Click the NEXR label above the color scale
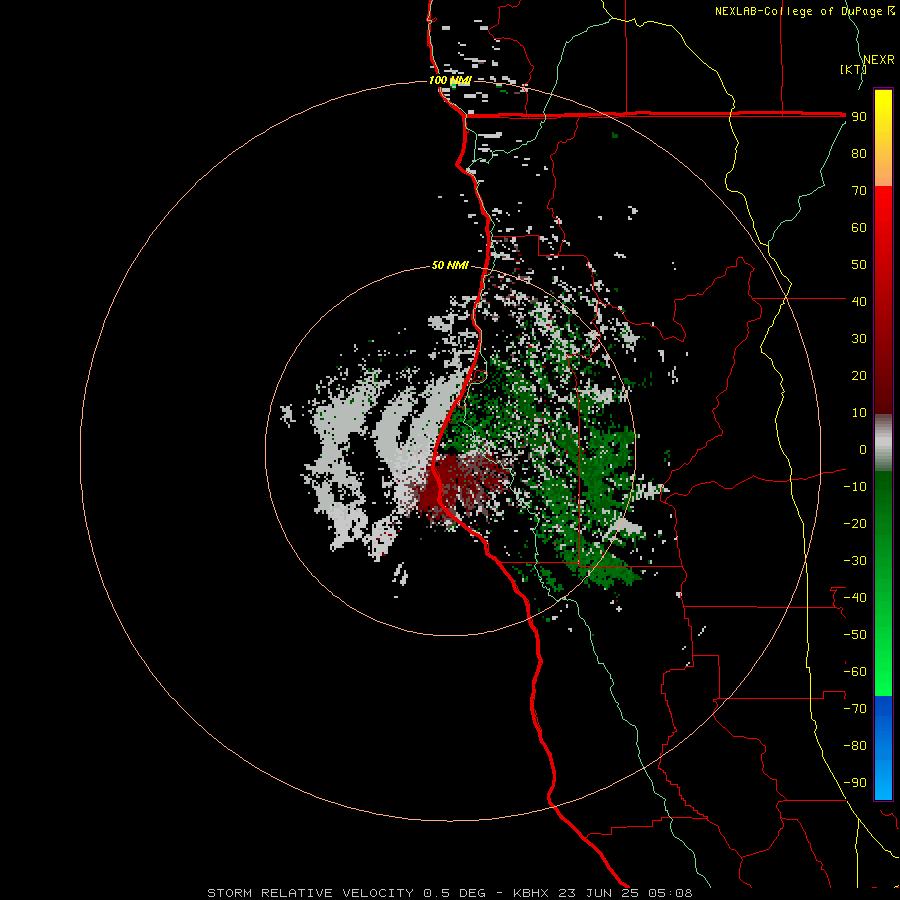The image size is (900, 900). point(879,60)
